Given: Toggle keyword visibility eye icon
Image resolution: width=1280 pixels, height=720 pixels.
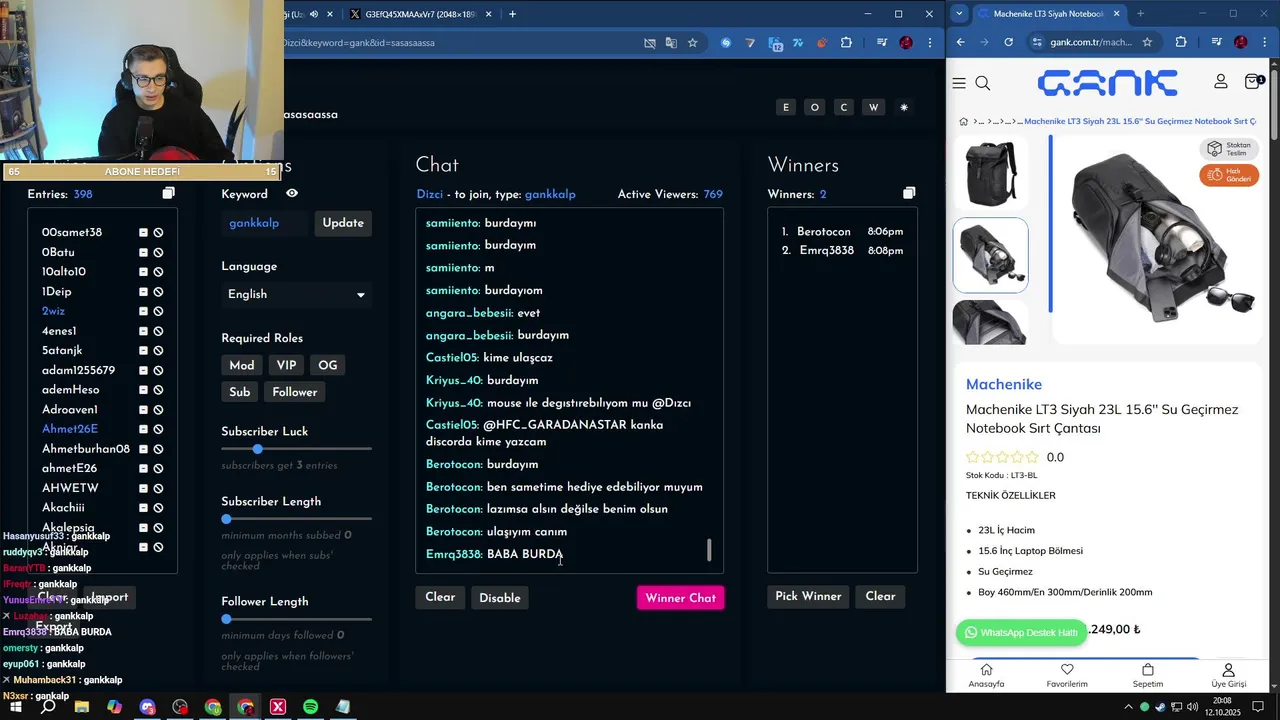Looking at the screenshot, I should point(292,193).
